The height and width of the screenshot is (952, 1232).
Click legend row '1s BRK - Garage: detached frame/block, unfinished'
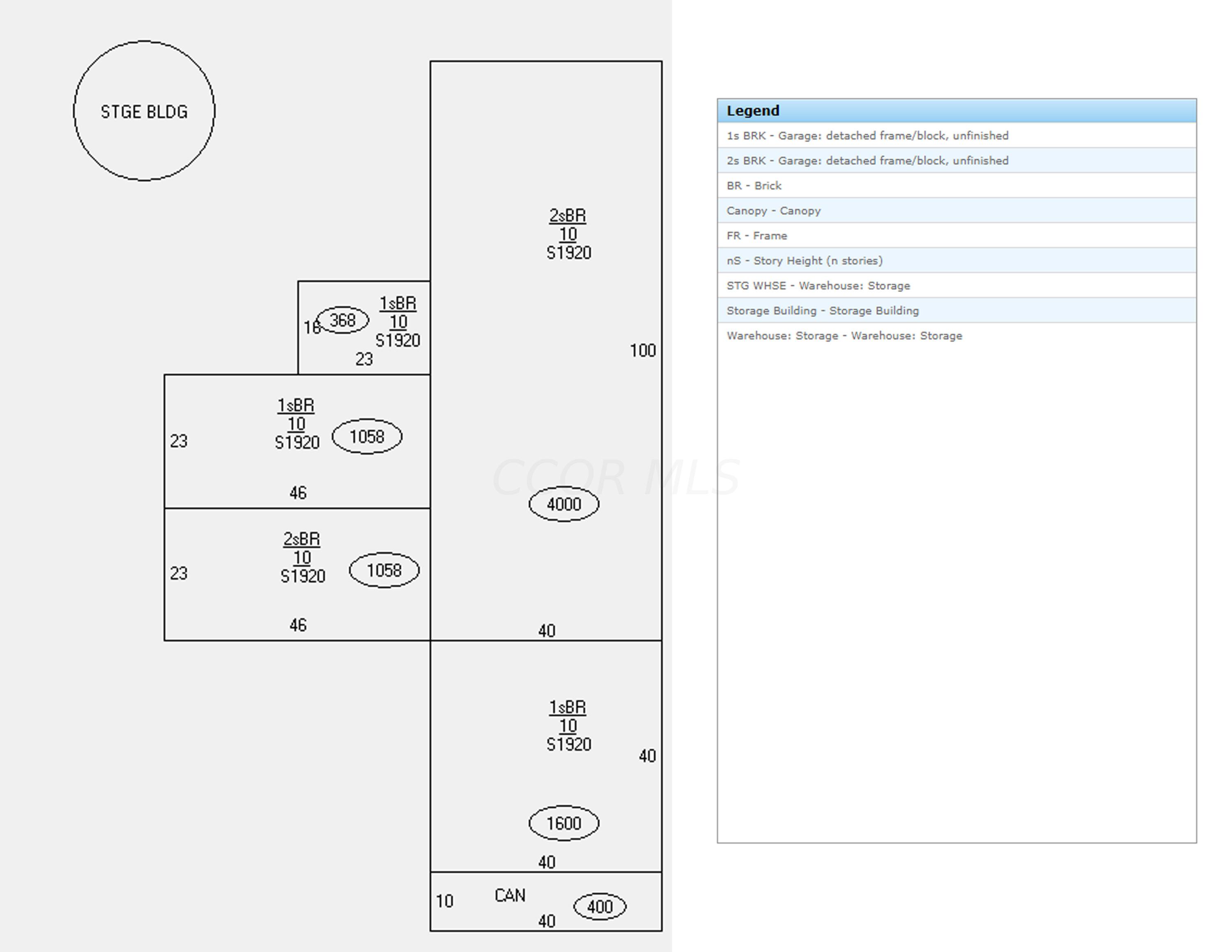coord(957,136)
